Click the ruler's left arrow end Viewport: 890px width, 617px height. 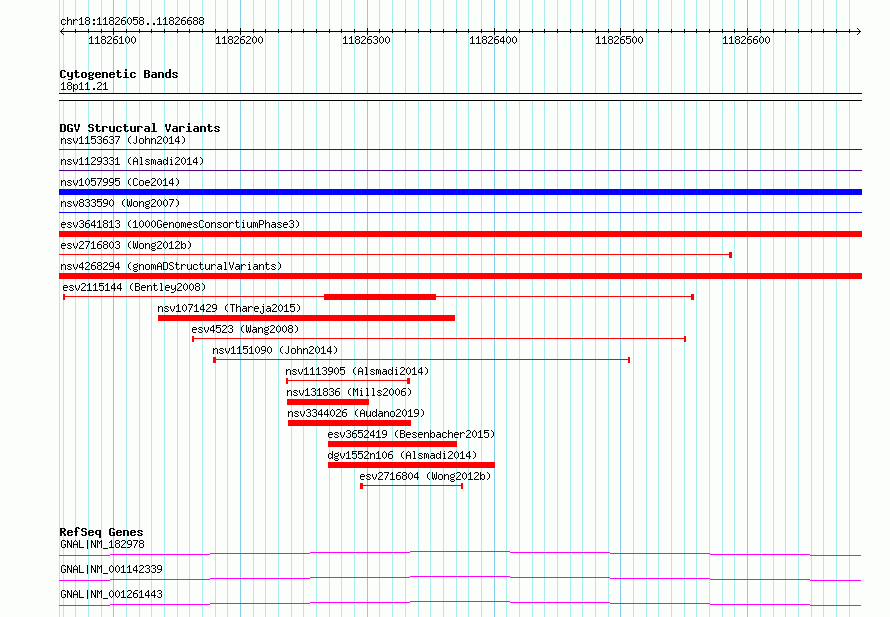pyautogui.click(x=62, y=31)
